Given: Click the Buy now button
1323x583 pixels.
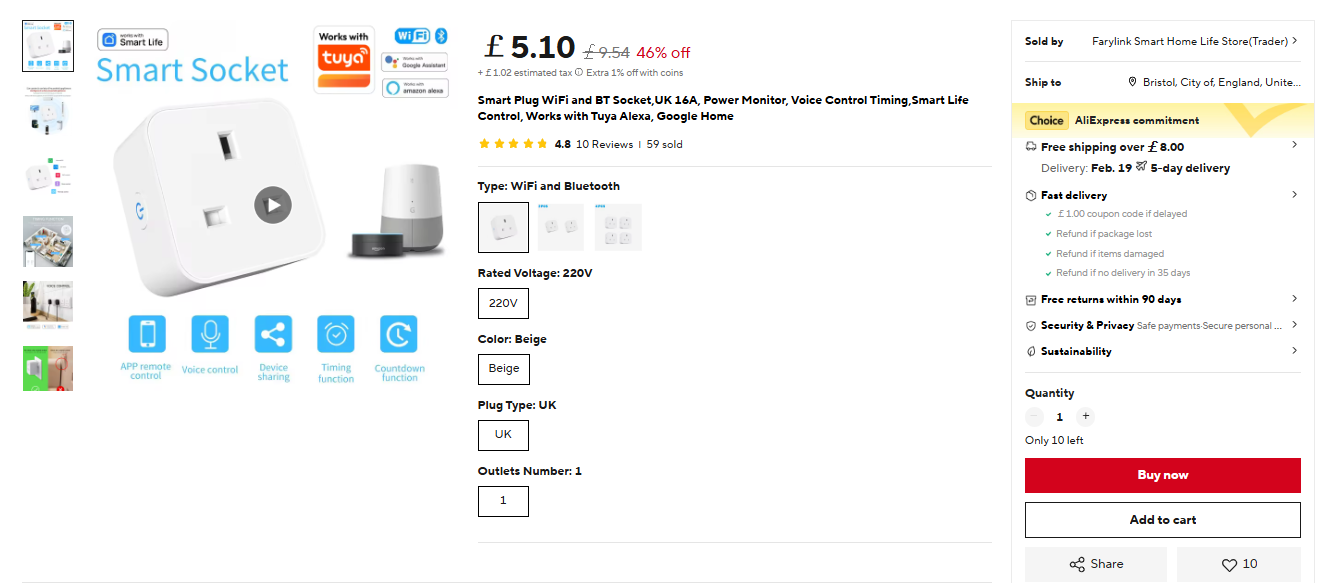Looking at the screenshot, I should click(1162, 475).
